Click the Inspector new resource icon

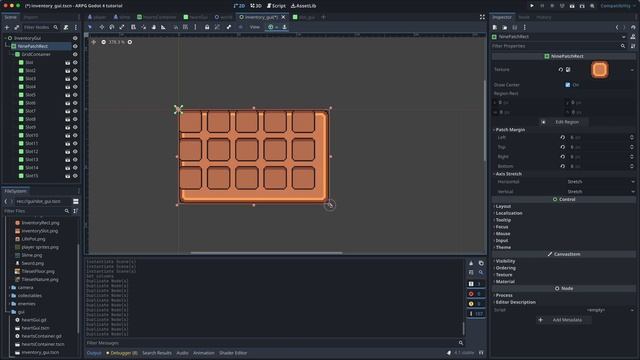point(495,27)
